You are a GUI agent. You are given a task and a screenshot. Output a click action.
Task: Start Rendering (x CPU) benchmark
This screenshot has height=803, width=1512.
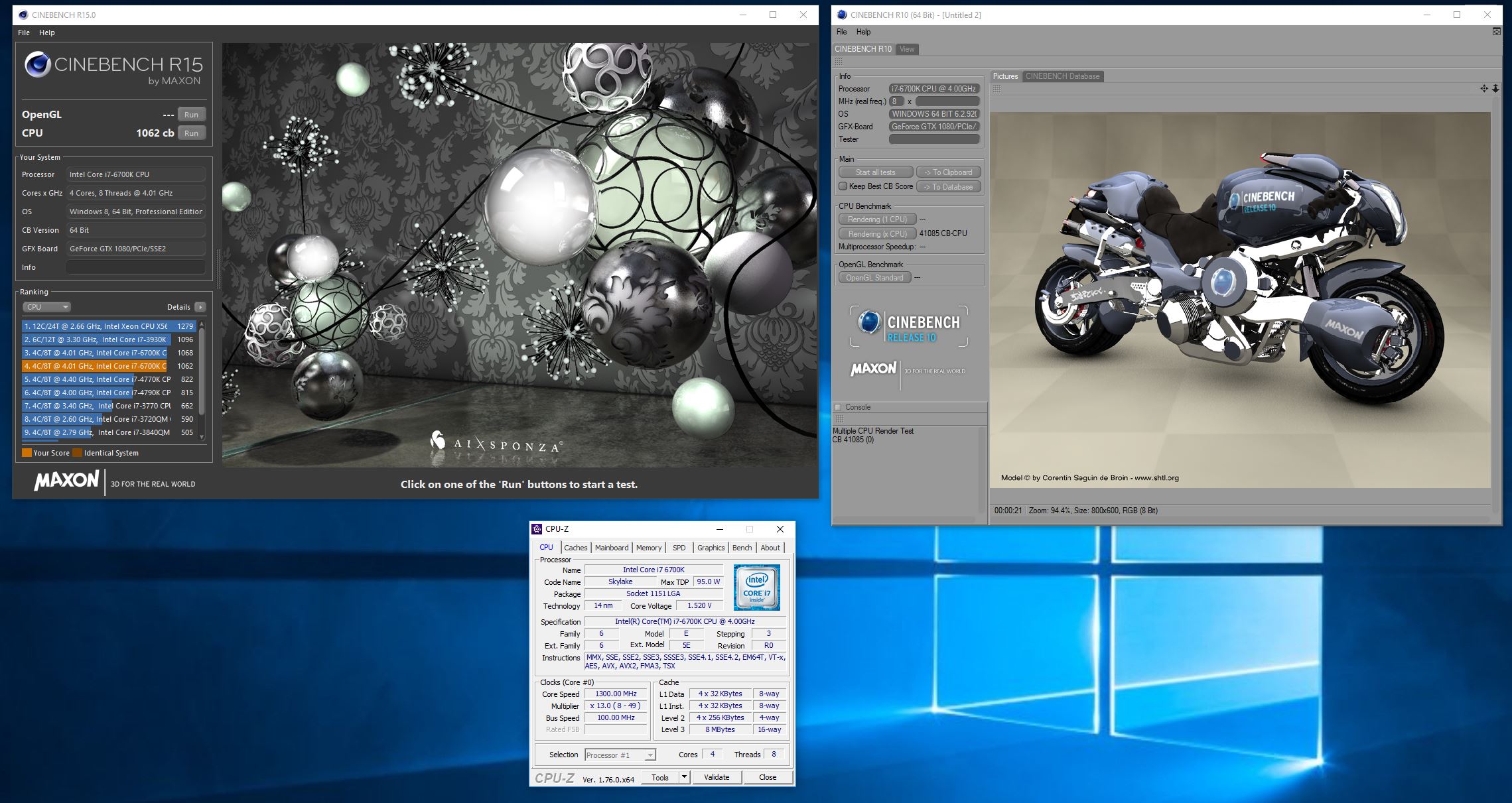tap(877, 234)
